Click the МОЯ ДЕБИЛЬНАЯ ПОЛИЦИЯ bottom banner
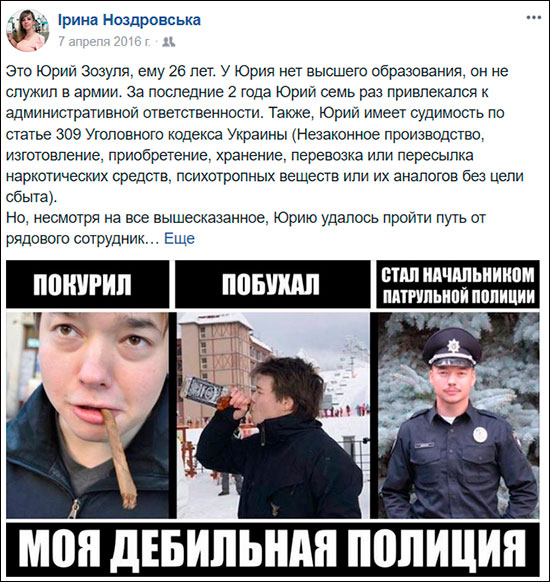The width and height of the screenshot is (550, 582). point(273,550)
